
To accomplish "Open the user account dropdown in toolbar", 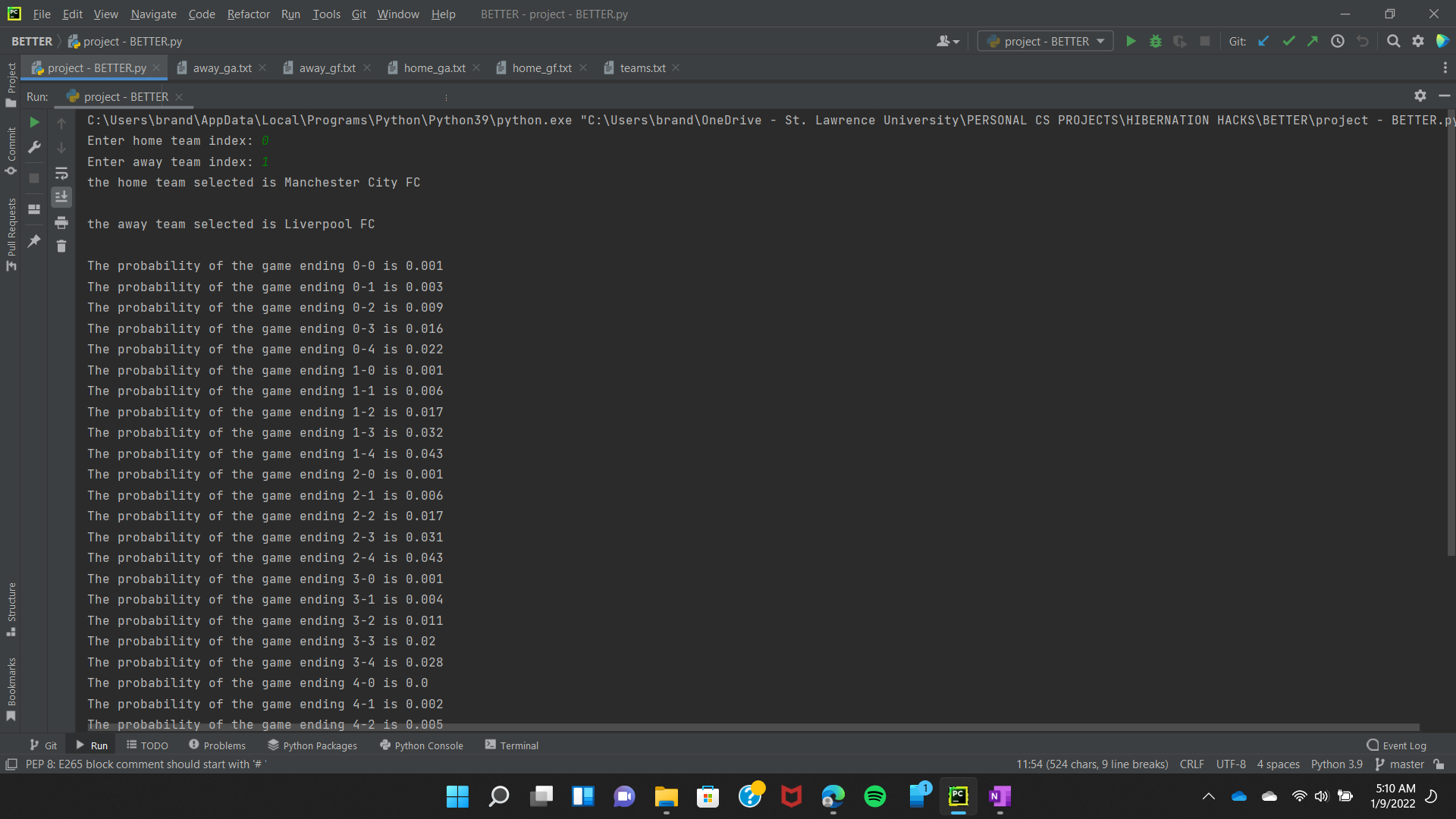I will point(947,42).
